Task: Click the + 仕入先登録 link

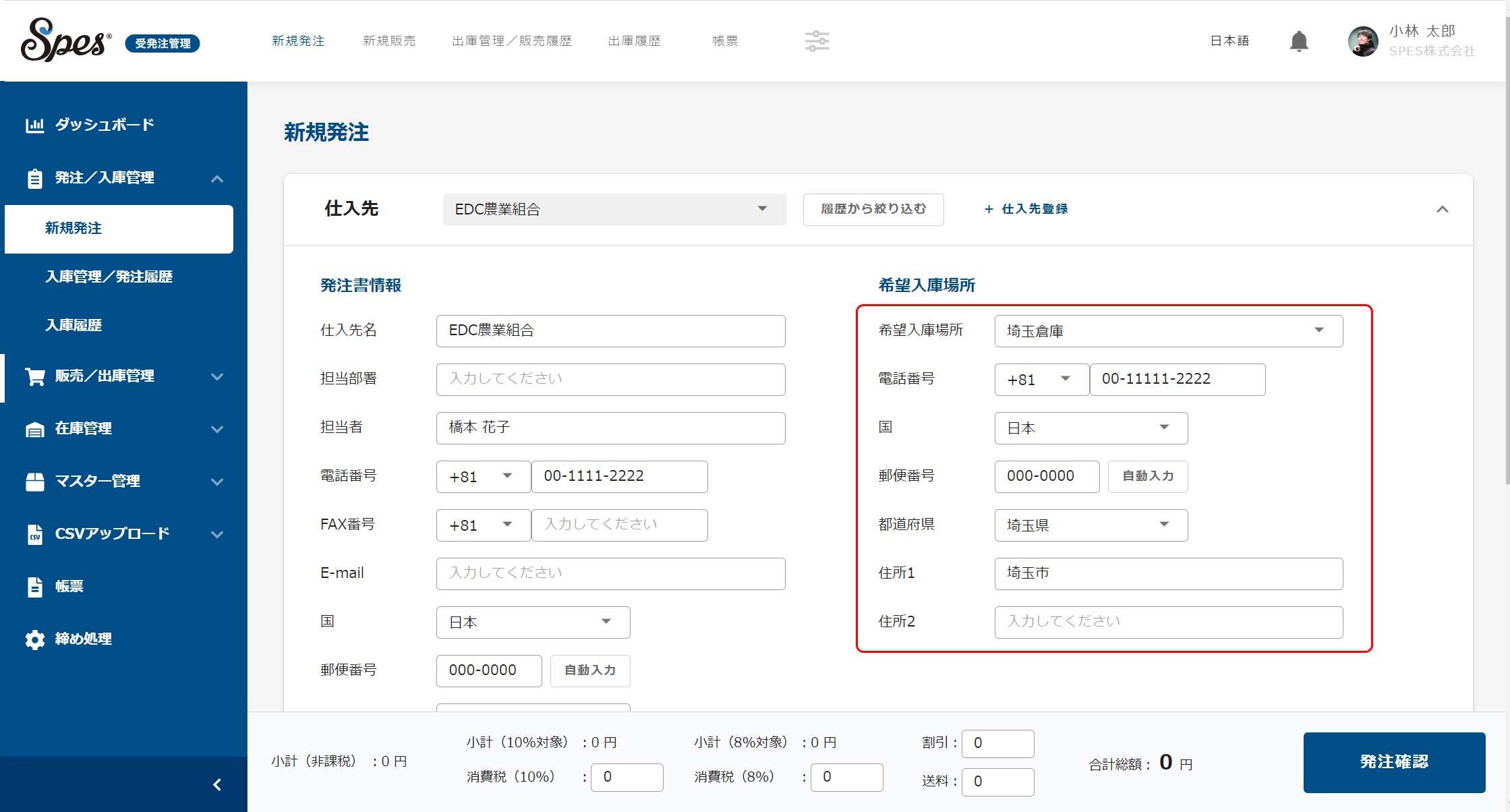Action: (1026, 209)
